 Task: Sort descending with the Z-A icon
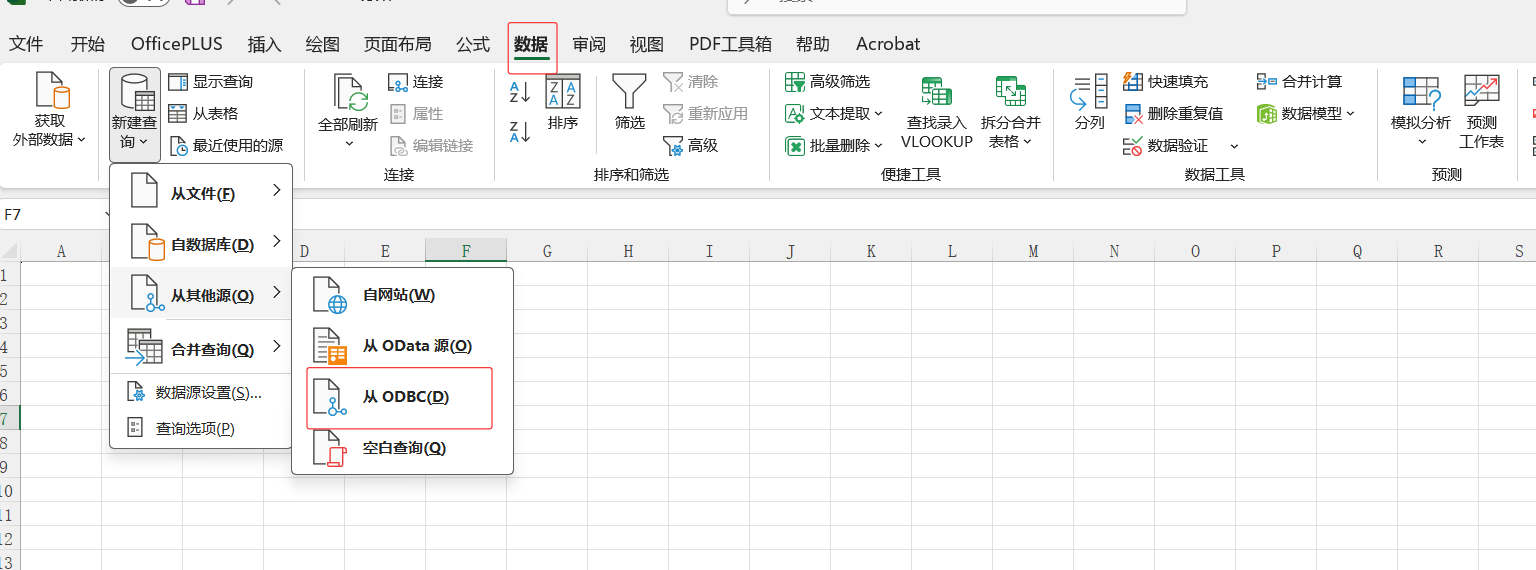coord(520,132)
